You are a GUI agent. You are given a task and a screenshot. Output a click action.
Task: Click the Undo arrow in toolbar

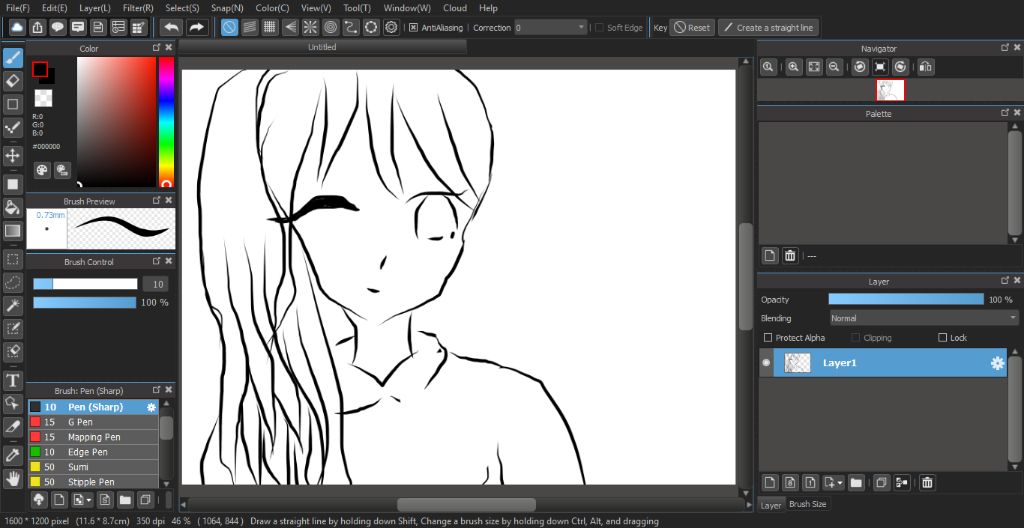(x=172, y=27)
